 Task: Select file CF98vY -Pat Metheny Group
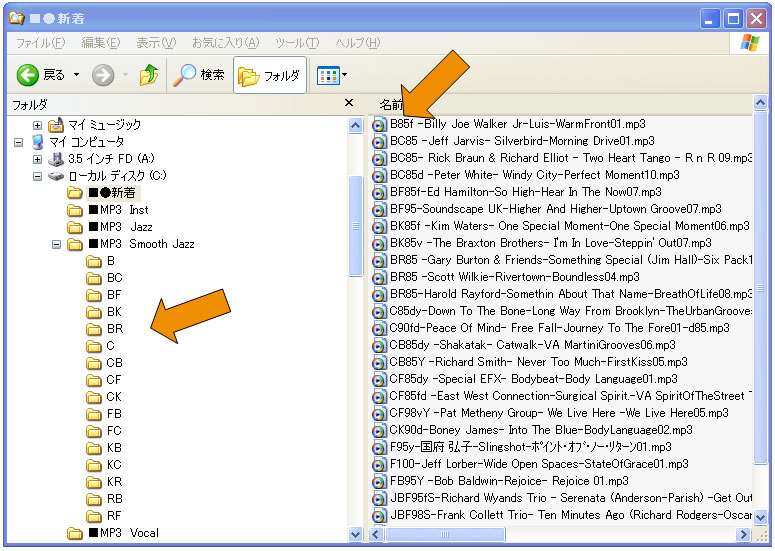pyautogui.click(x=559, y=413)
